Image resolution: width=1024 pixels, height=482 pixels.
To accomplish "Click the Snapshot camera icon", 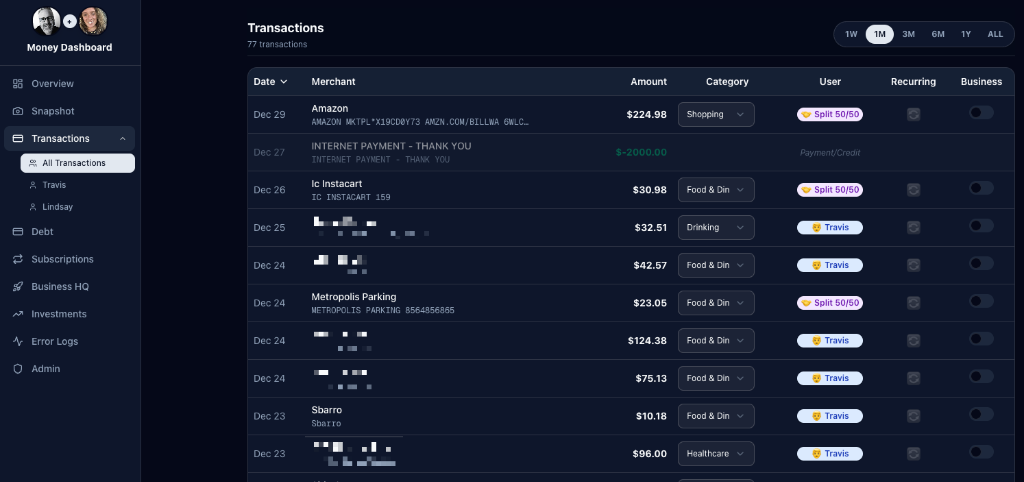I will (x=18, y=111).
